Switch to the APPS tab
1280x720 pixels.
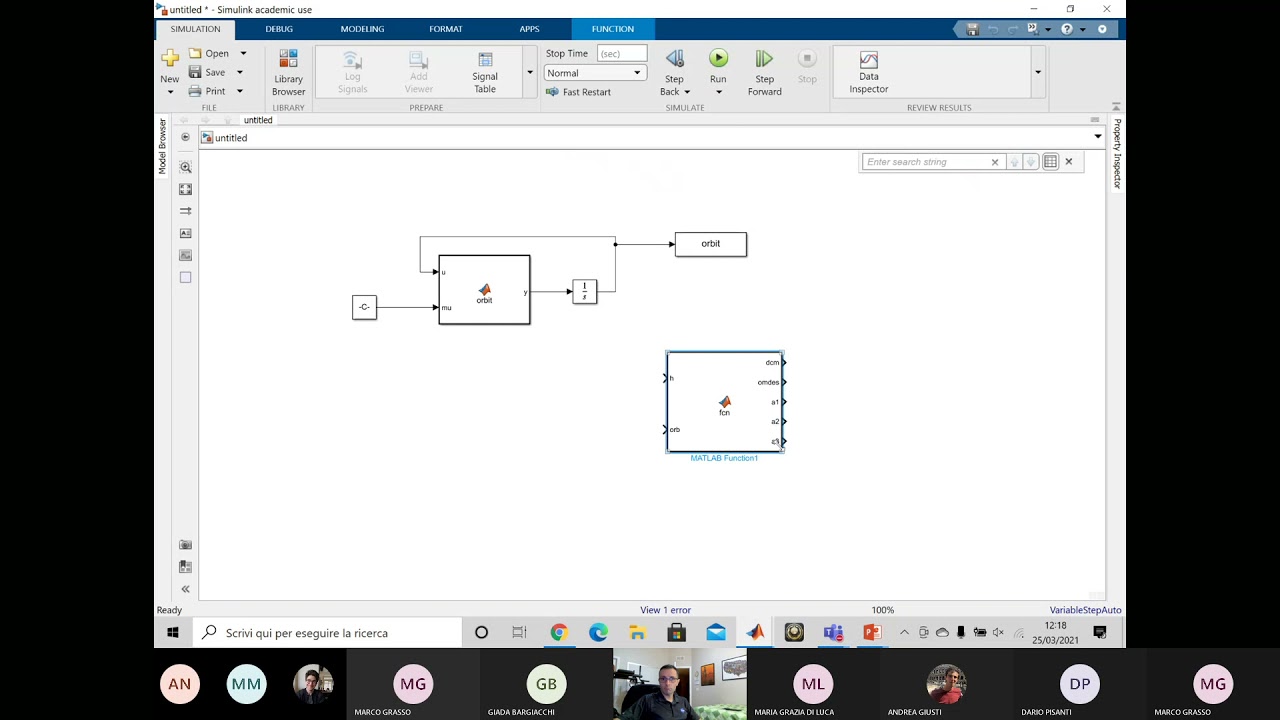[529, 29]
